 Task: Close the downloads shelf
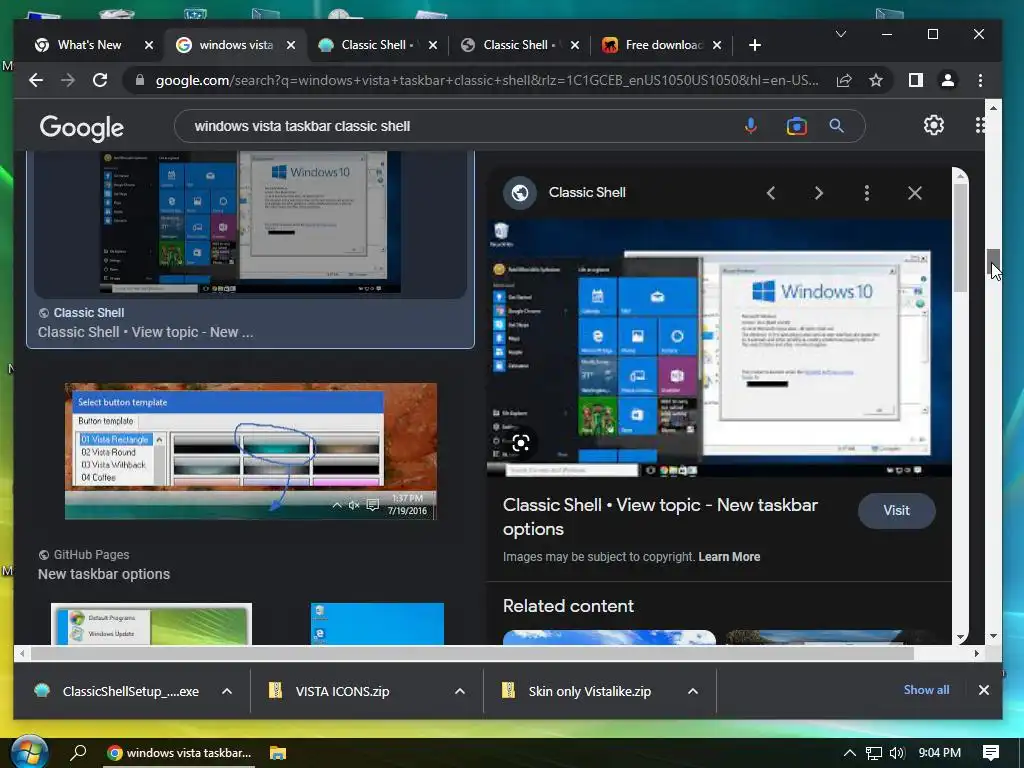coord(984,690)
